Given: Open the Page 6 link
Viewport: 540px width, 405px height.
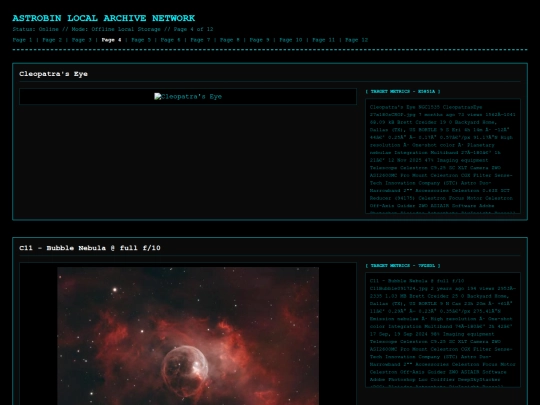Looking at the screenshot, I should [x=170, y=40].
